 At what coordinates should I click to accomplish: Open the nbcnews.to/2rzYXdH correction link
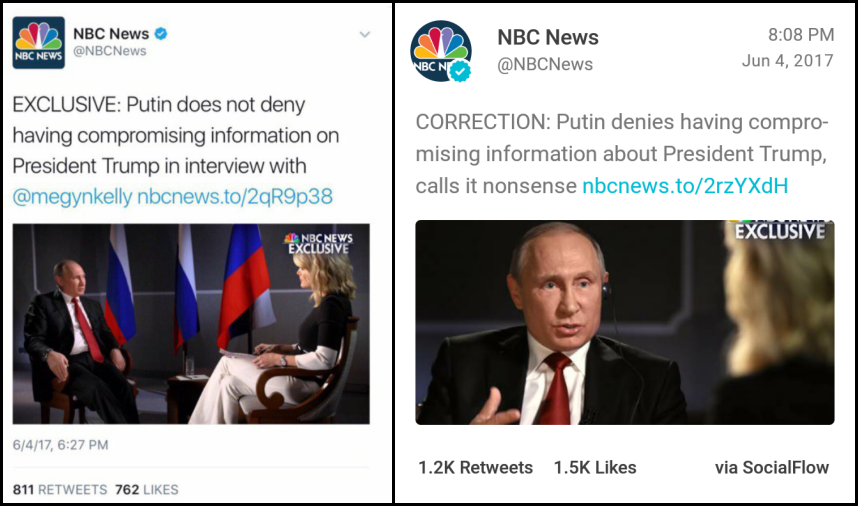(685, 186)
